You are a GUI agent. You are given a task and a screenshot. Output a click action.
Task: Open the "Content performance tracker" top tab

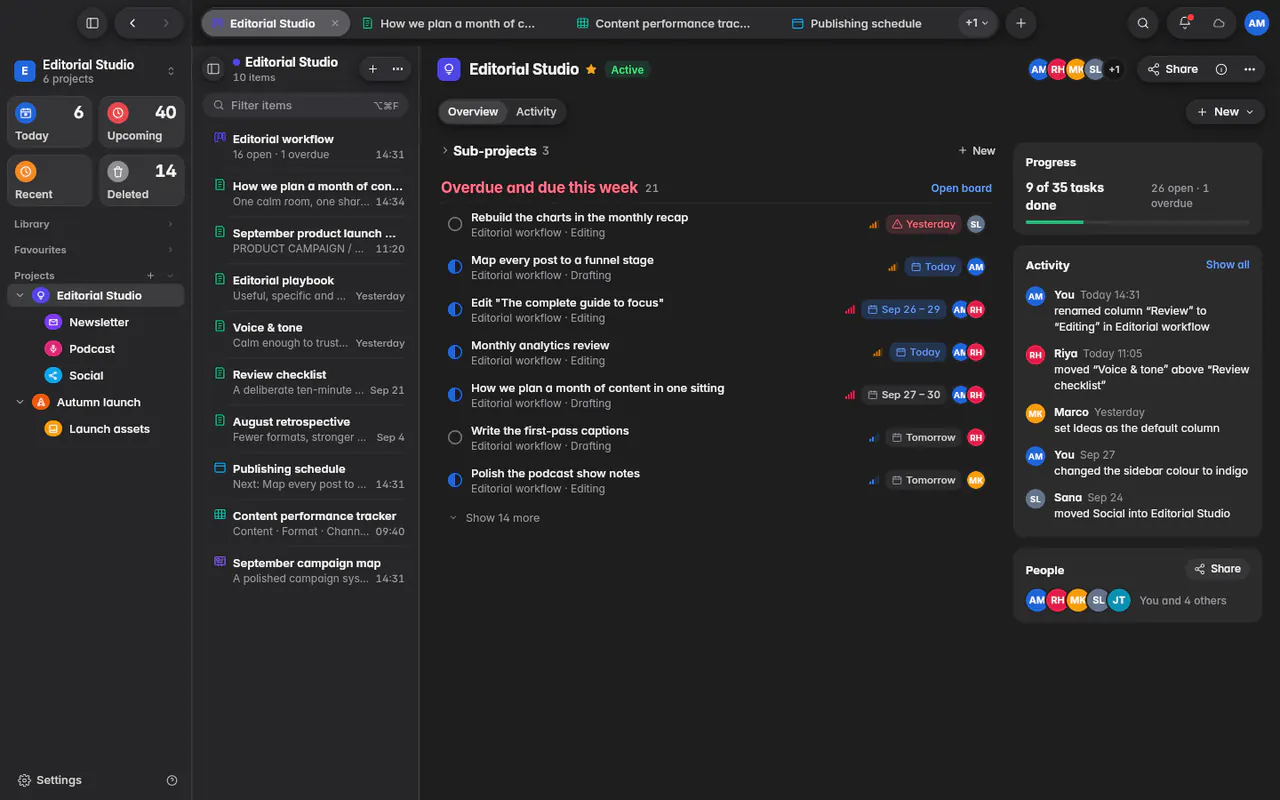tap(664, 23)
